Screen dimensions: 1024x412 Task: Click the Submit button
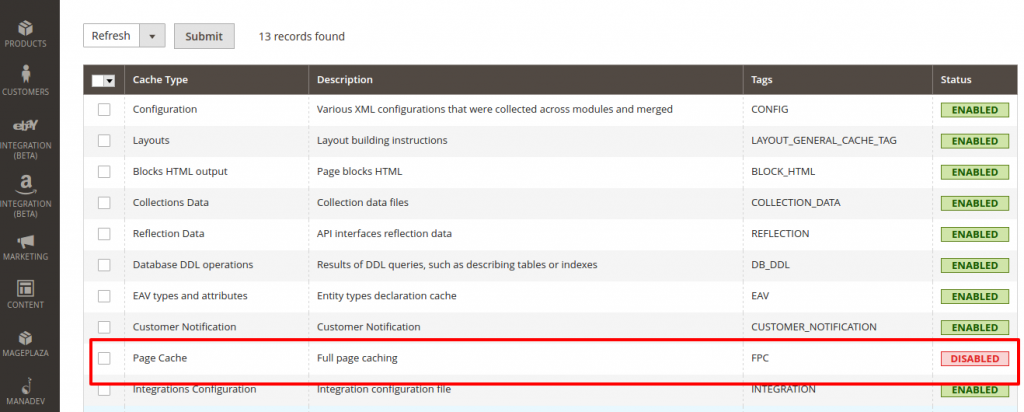(x=204, y=36)
